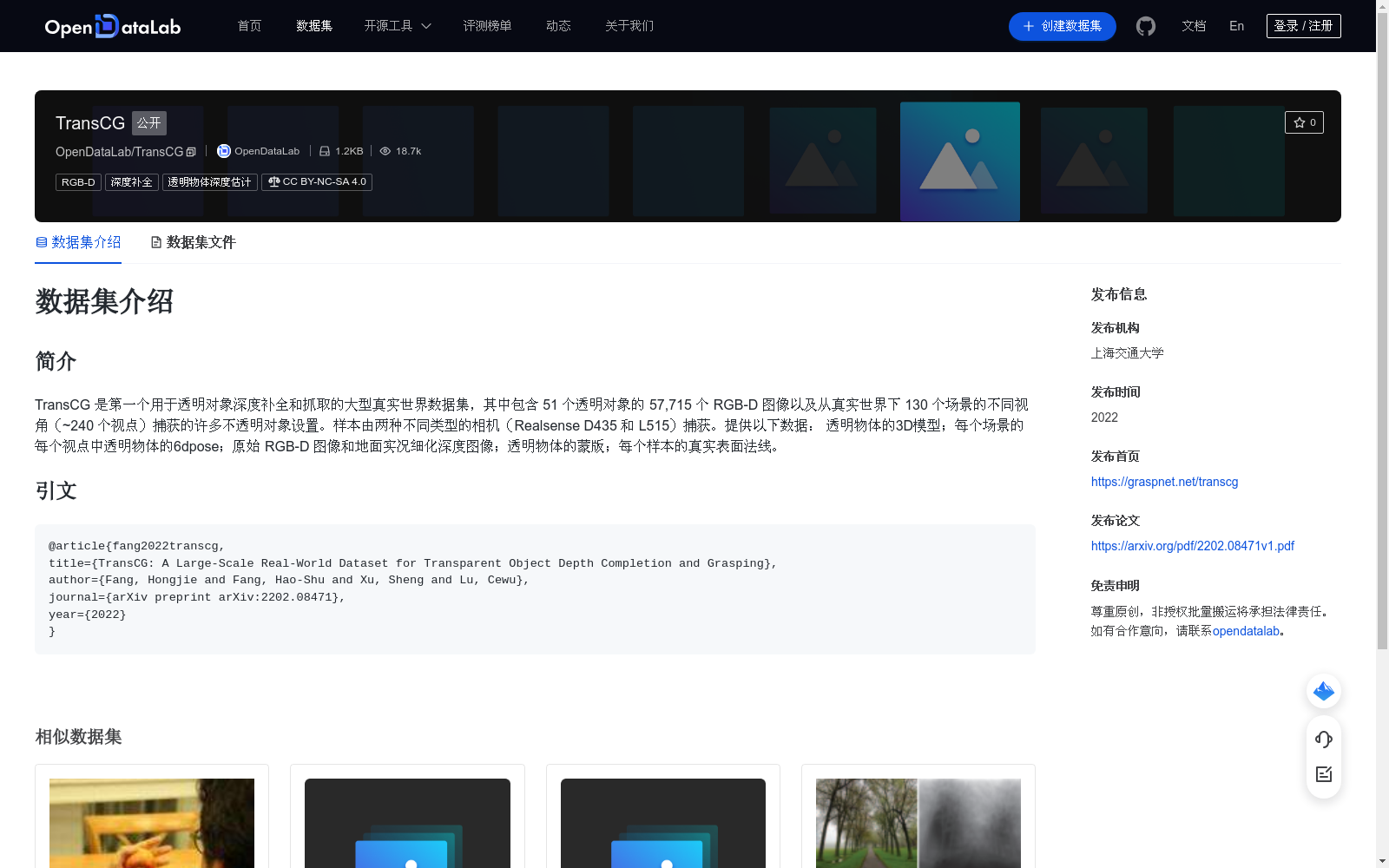Screen dimensions: 1389x868
Task: Open 动态 navigation item
Action: coord(558,26)
